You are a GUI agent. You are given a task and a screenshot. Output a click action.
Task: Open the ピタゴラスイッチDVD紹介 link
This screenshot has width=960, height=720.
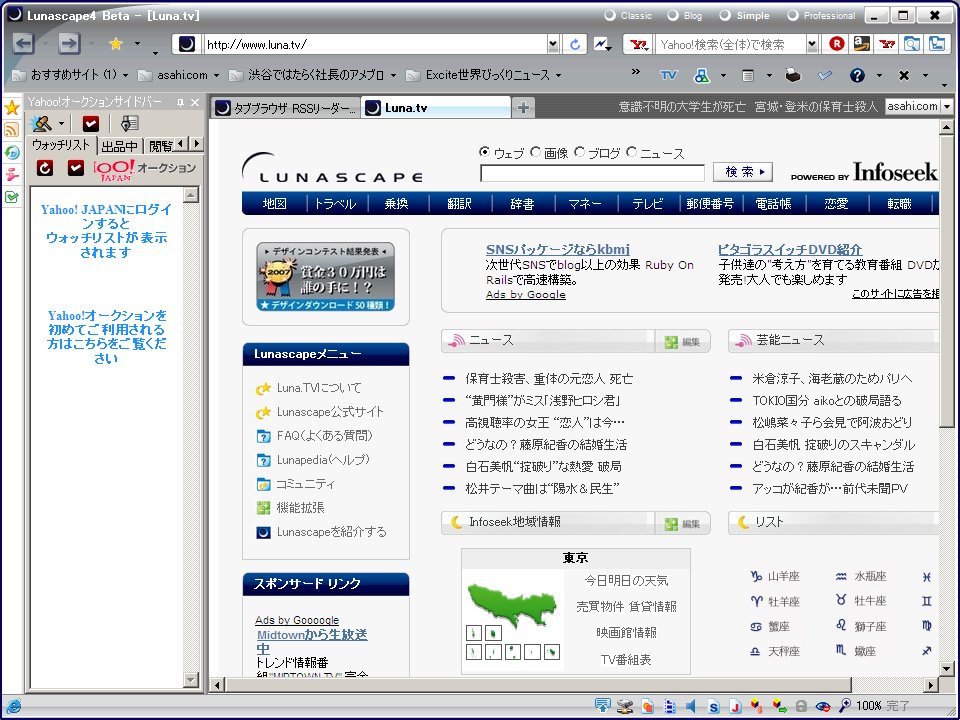[790, 249]
